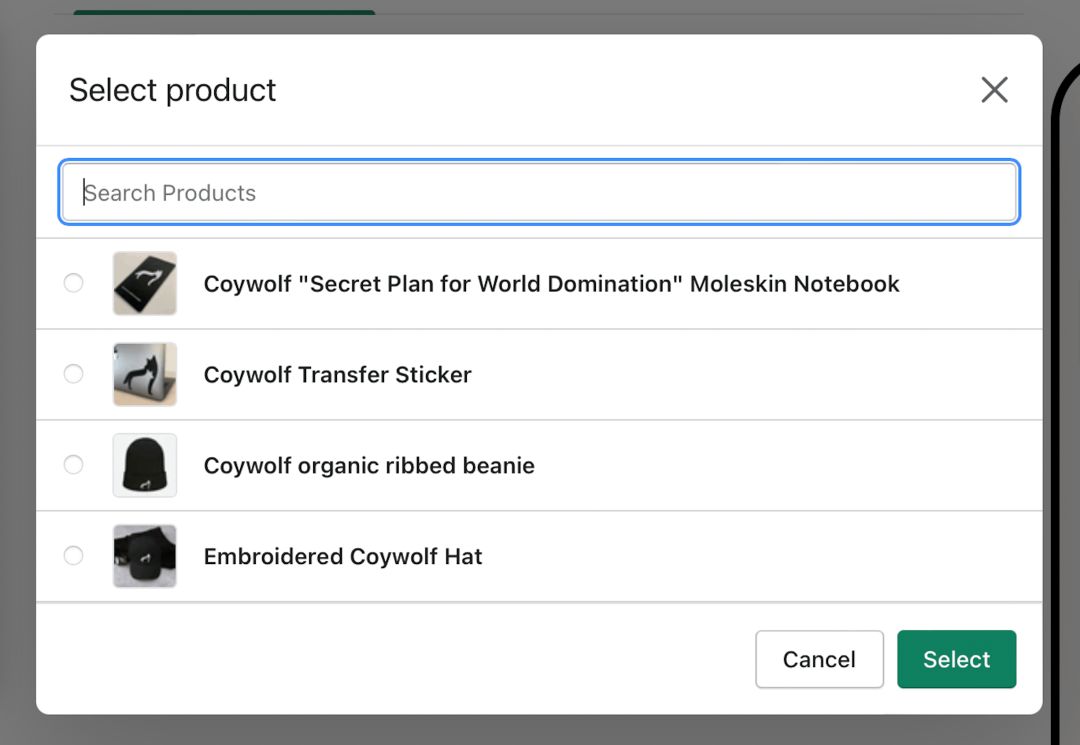Click the Moleskin Notebook product thumbnail

point(145,284)
